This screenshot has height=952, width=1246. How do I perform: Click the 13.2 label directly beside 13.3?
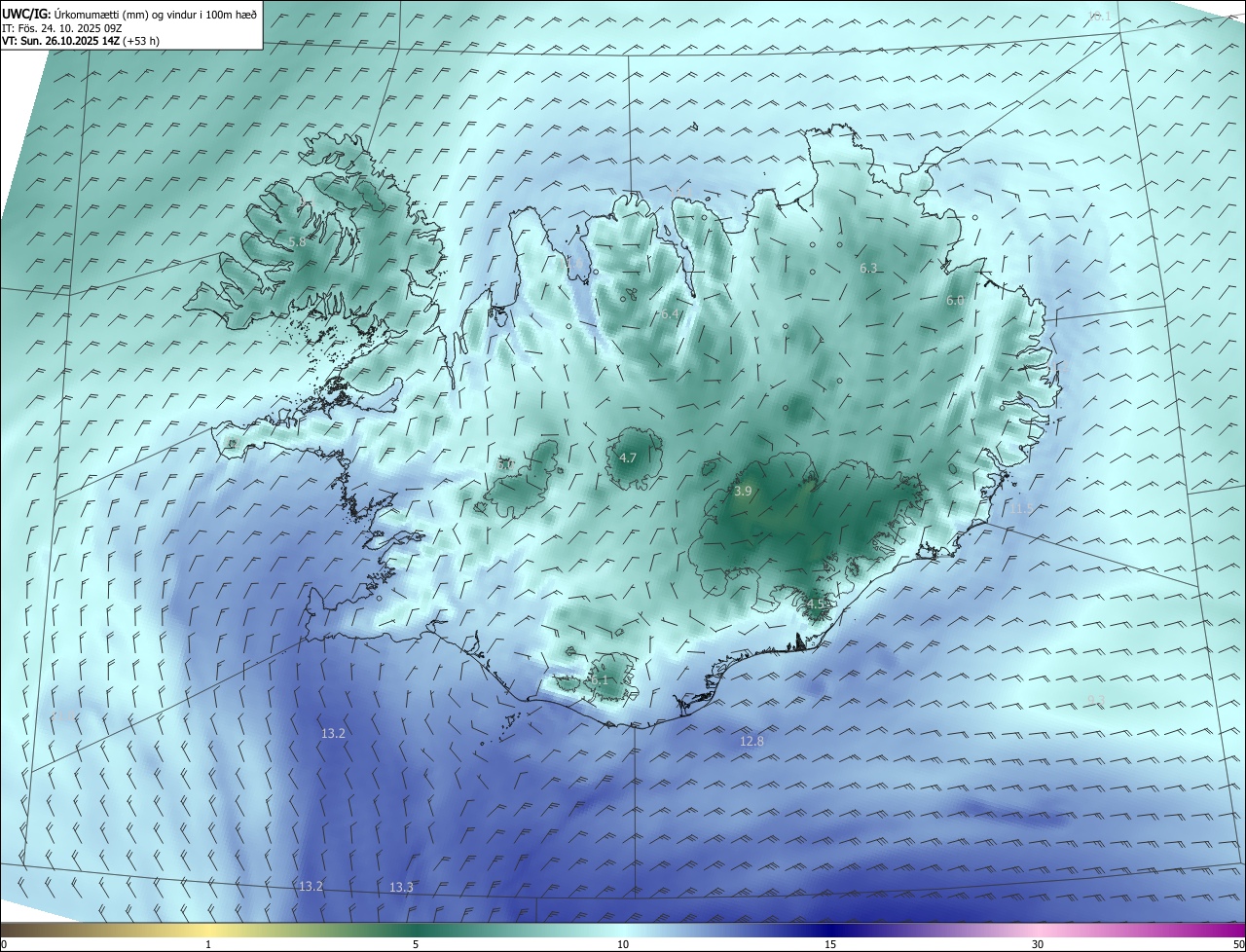(x=311, y=887)
